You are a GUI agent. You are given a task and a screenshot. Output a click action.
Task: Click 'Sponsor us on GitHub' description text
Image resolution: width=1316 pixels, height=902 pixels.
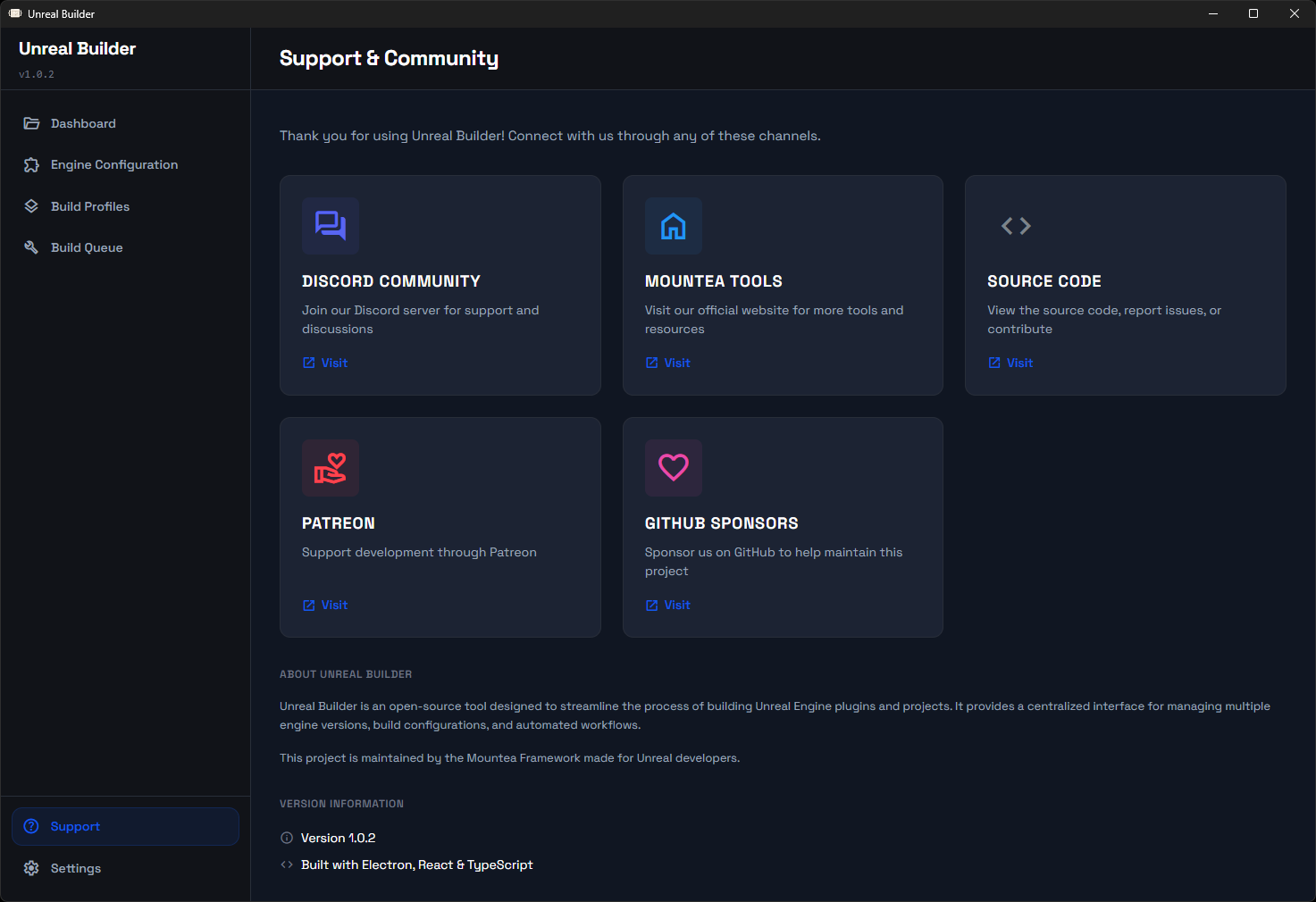pyautogui.click(x=774, y=562)
